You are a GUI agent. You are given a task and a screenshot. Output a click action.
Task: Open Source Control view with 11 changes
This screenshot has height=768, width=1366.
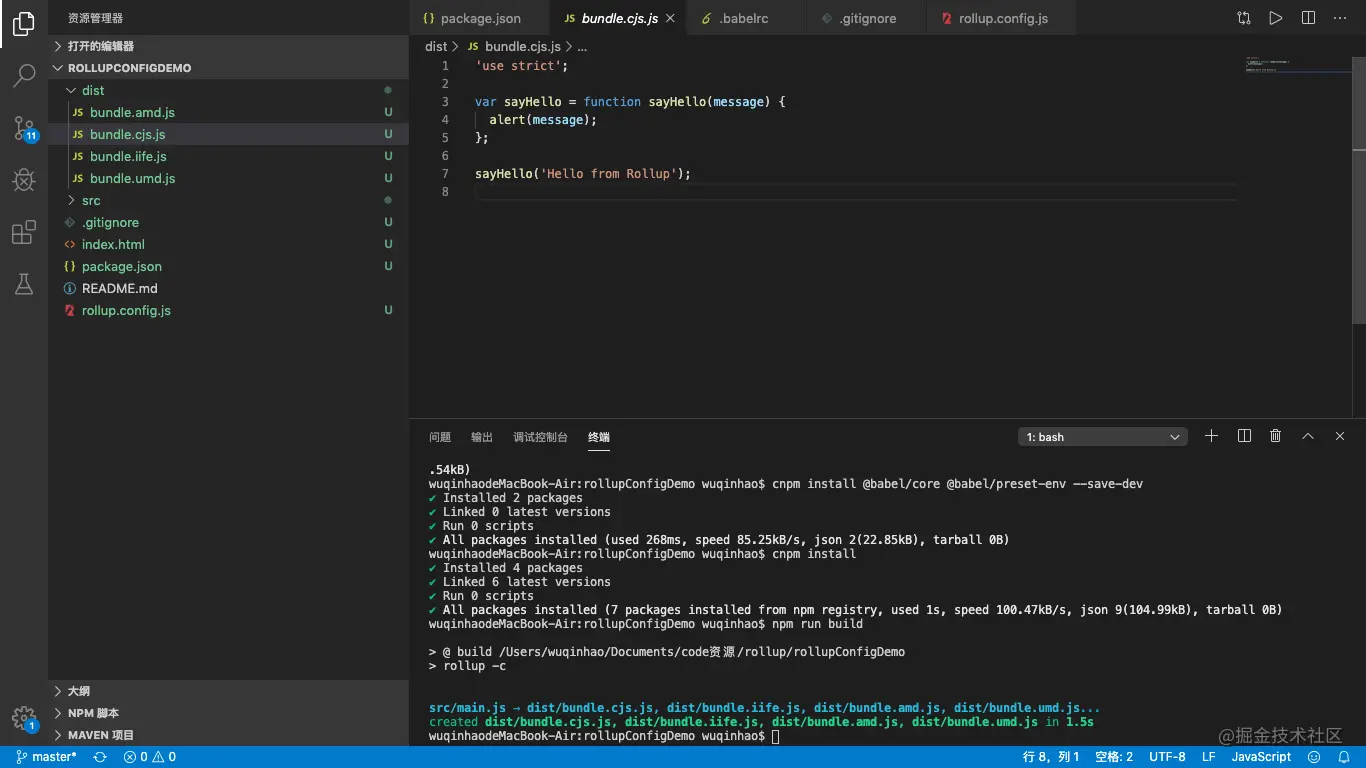click(x=24, y=128)
